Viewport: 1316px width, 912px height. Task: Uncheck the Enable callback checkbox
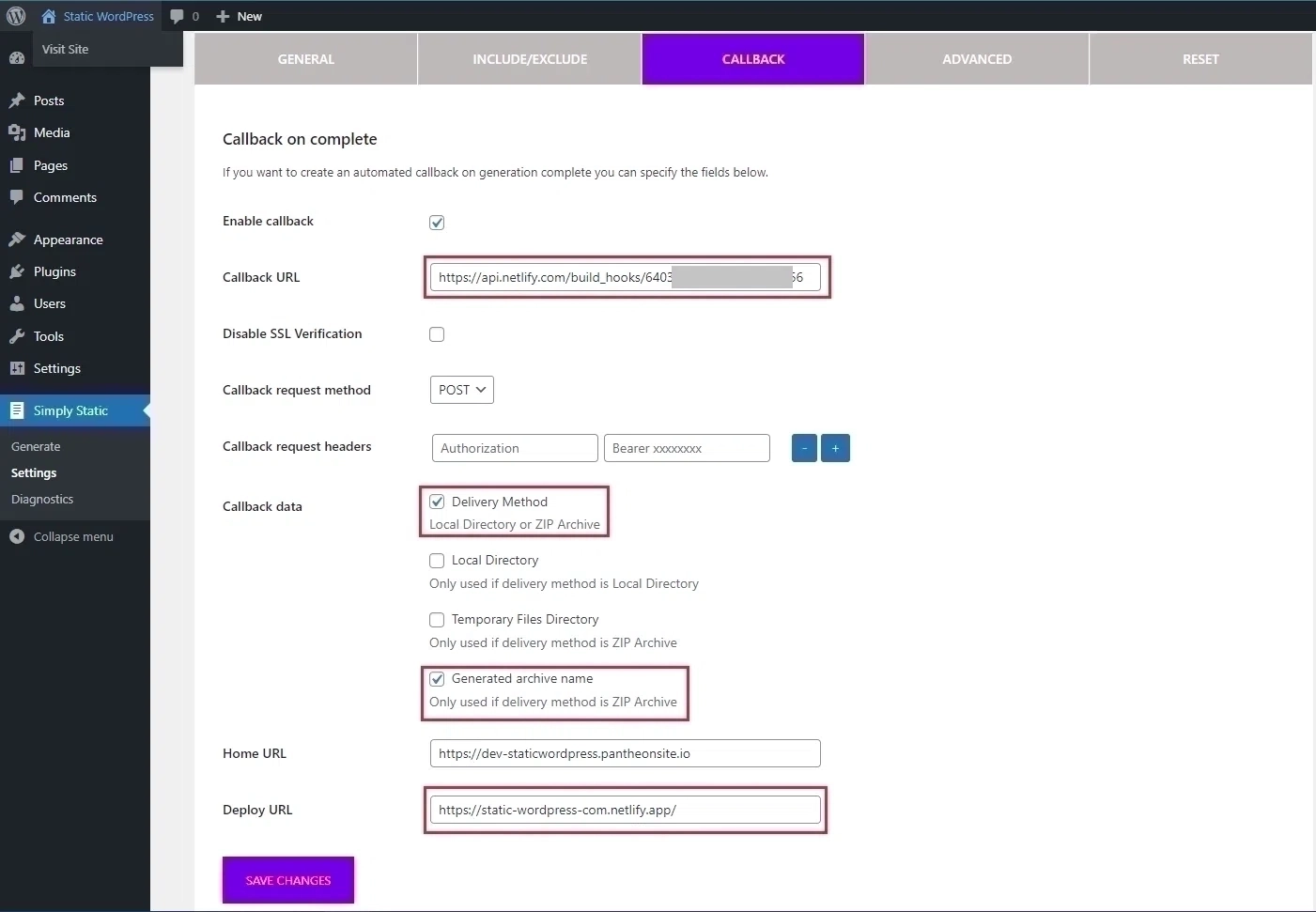pyautogui.click(x=436, y=222)
